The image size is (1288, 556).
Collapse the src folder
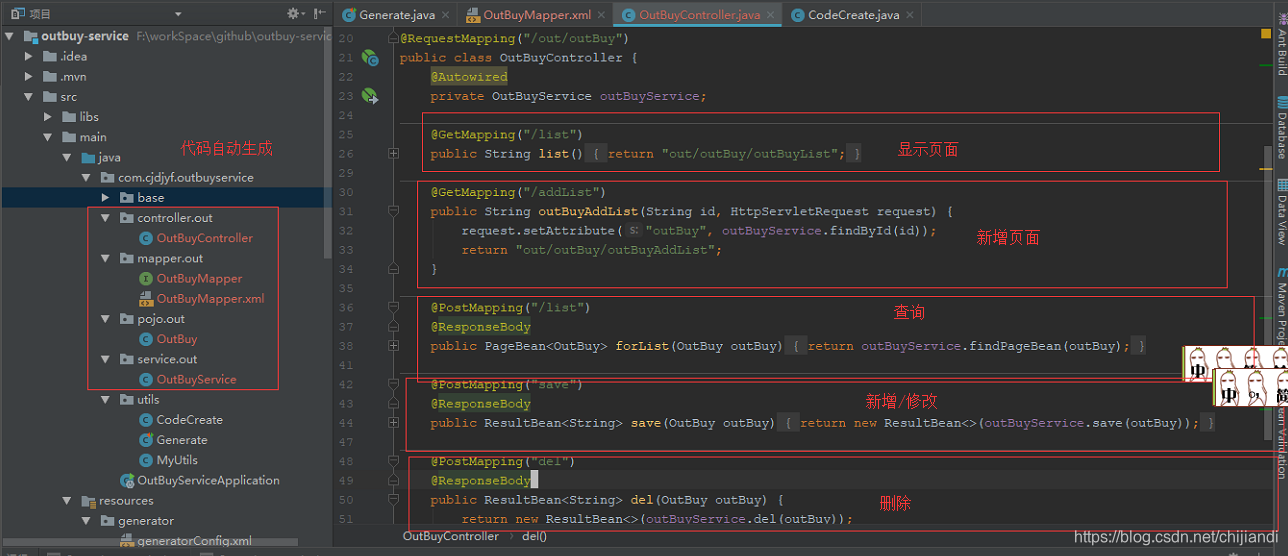pos(29,97)
